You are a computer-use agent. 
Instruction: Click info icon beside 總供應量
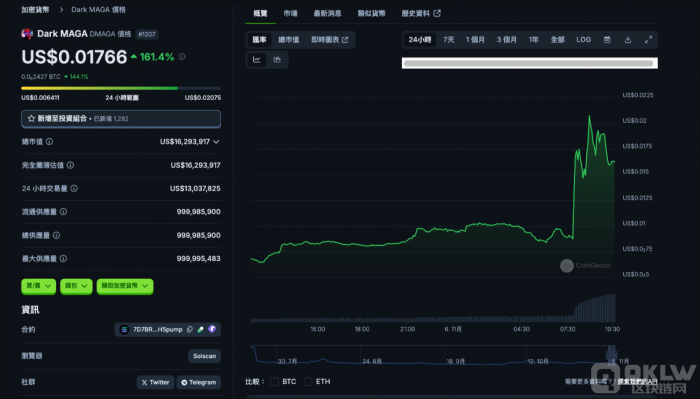click(x=56, y=235)
